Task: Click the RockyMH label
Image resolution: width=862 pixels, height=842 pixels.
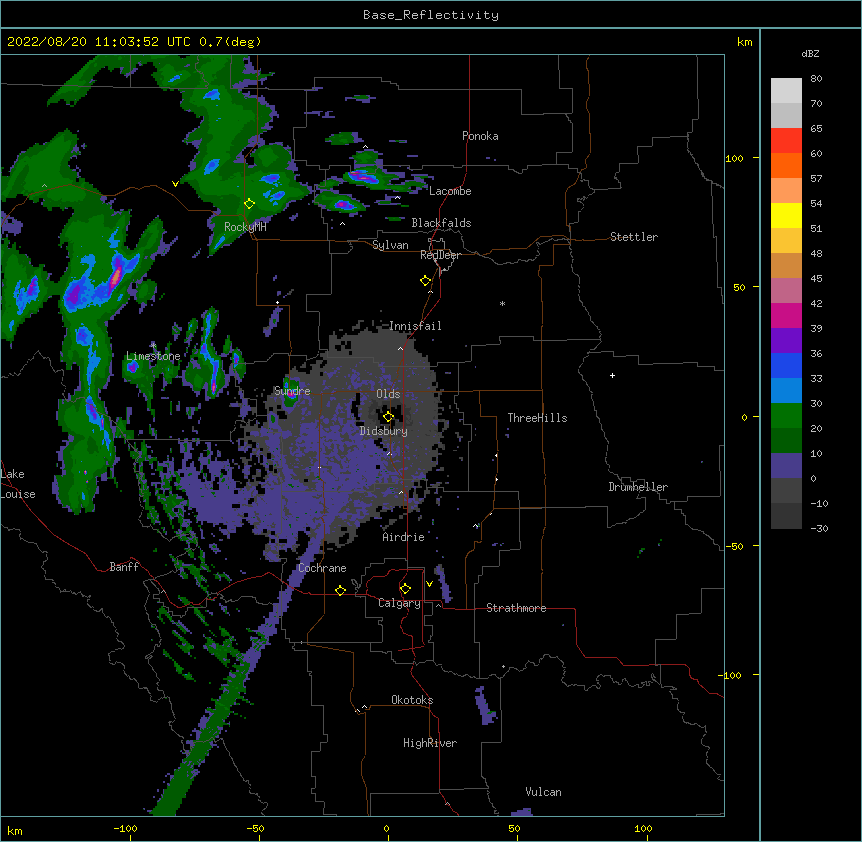Action: (x=245, y=227)
